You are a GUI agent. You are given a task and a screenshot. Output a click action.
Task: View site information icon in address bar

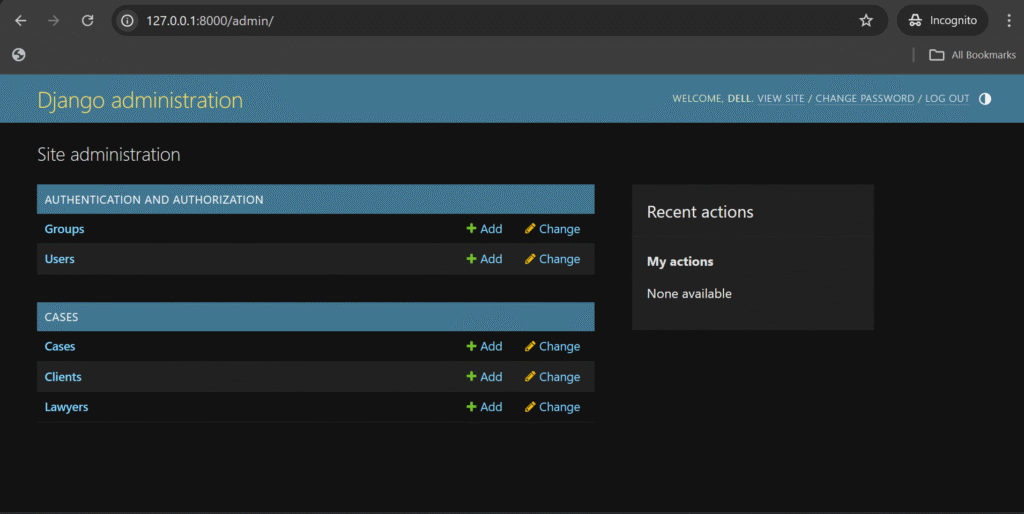[127, 21]
